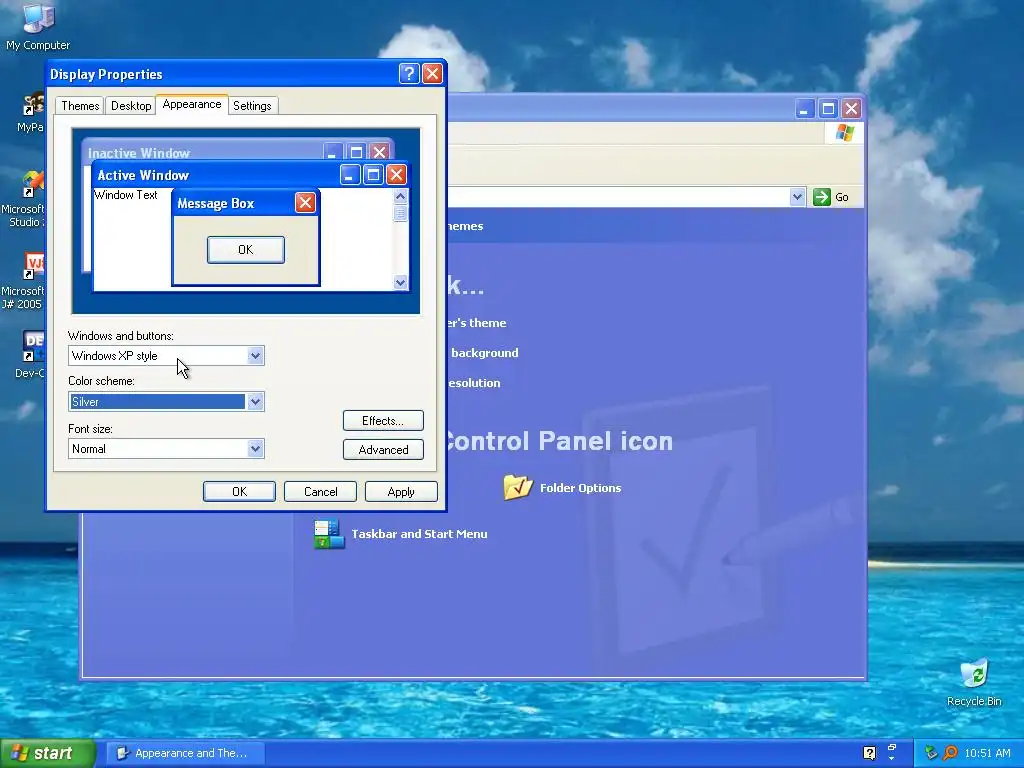This screenshot has height=768, width=1024.
Task: Click the Windows flag logo in Control Panel window
Action: [844, 133]
